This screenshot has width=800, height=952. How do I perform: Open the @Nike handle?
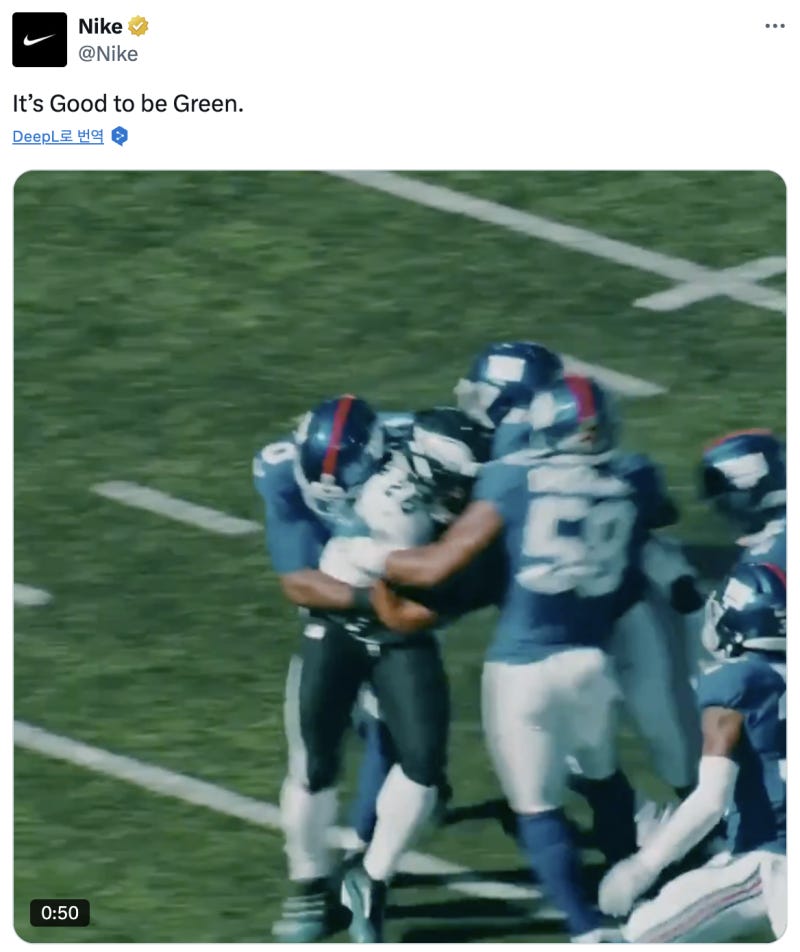click(108, 54)
